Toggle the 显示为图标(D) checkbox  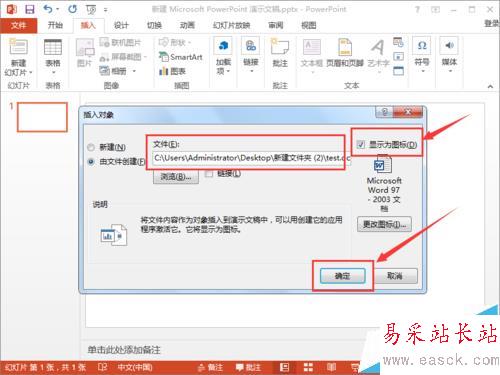(361, 145)
